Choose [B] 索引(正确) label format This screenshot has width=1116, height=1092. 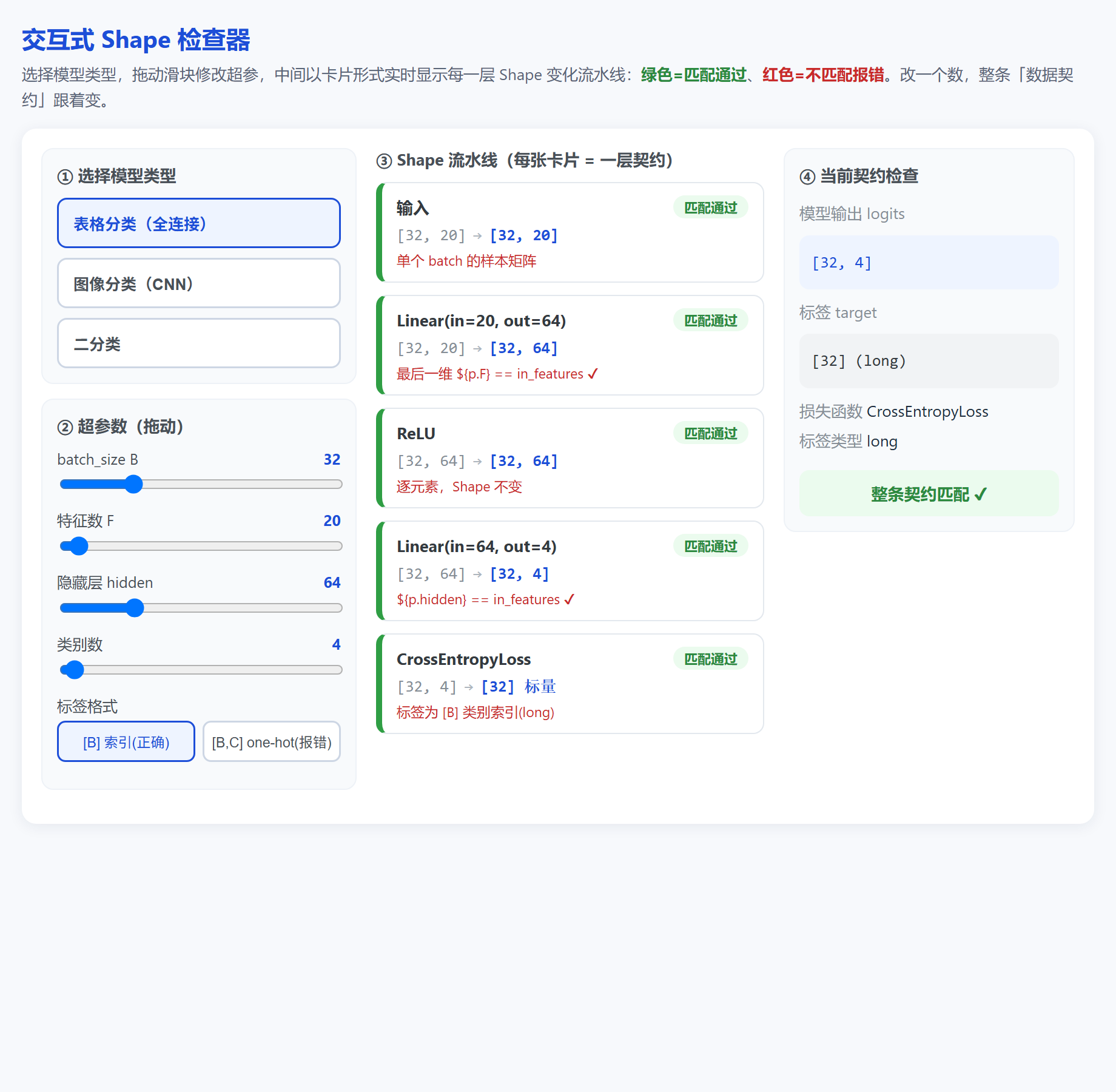click(x=126, y=741)
